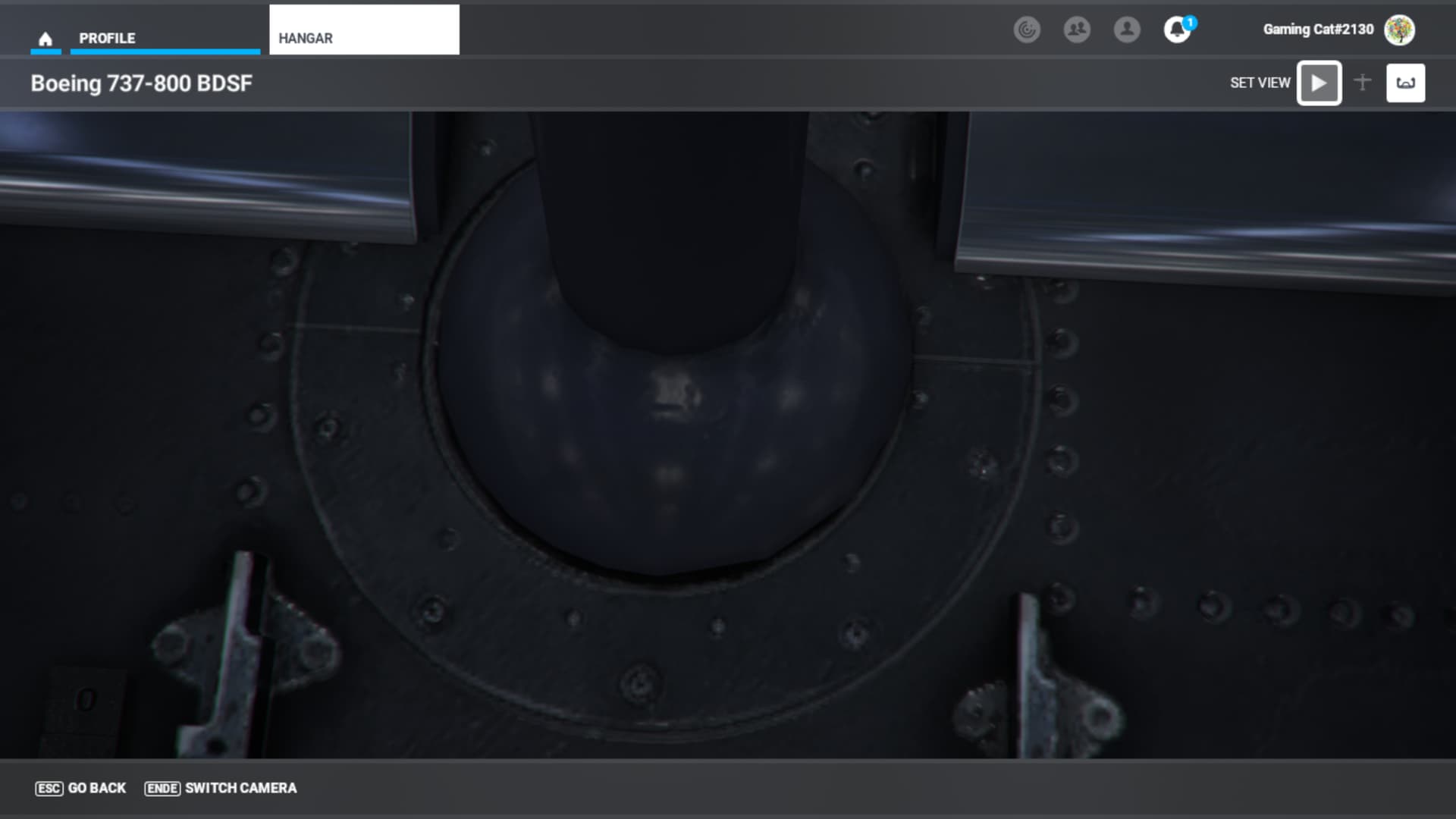
Task: Open the colorful tree profile avatar
Action: 1399,30
